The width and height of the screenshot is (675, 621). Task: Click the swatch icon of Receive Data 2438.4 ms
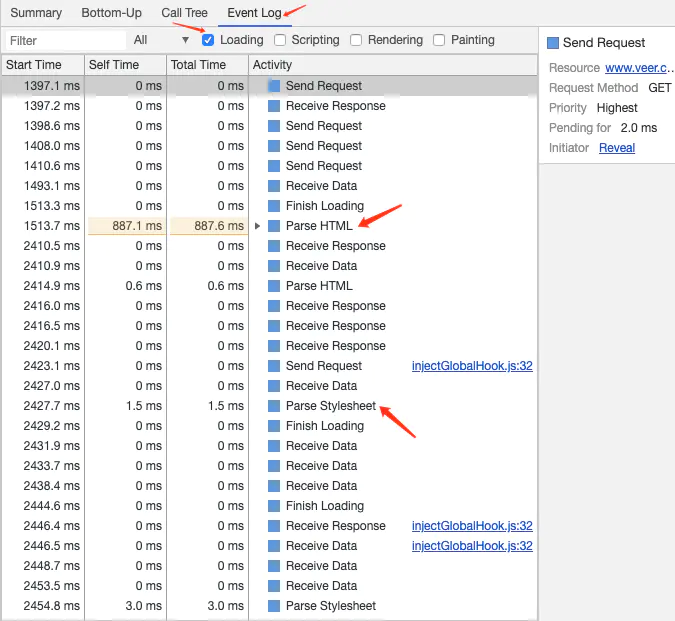point(274,486)
